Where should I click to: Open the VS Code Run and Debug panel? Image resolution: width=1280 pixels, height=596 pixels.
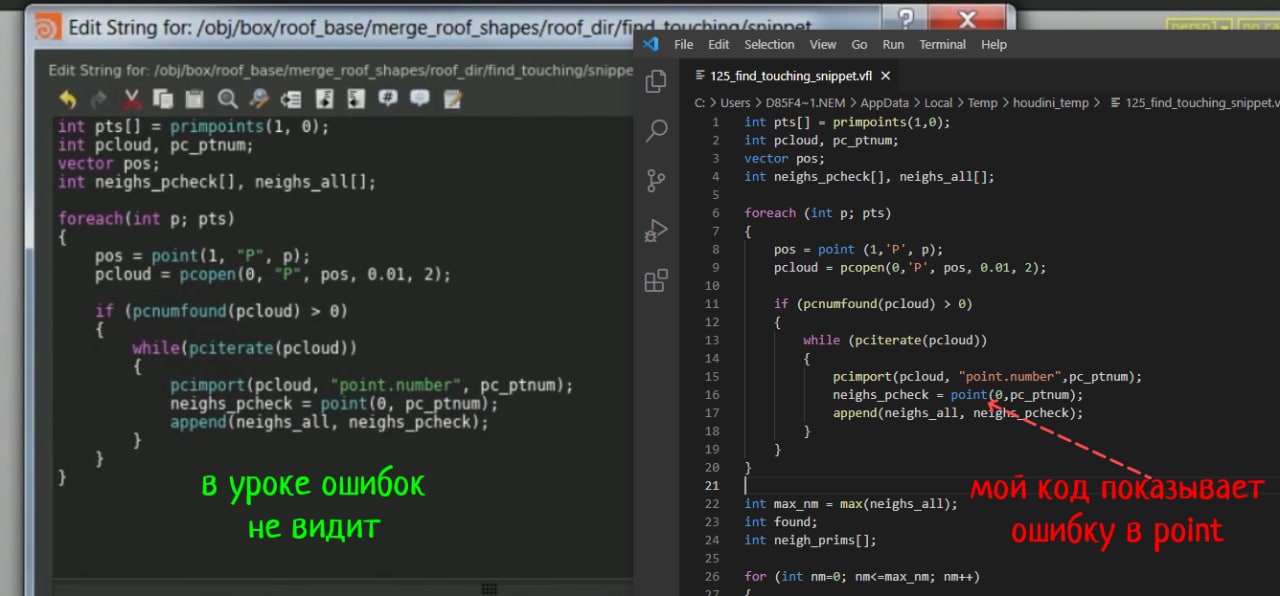pyautogui.click(x=656, y=230)
